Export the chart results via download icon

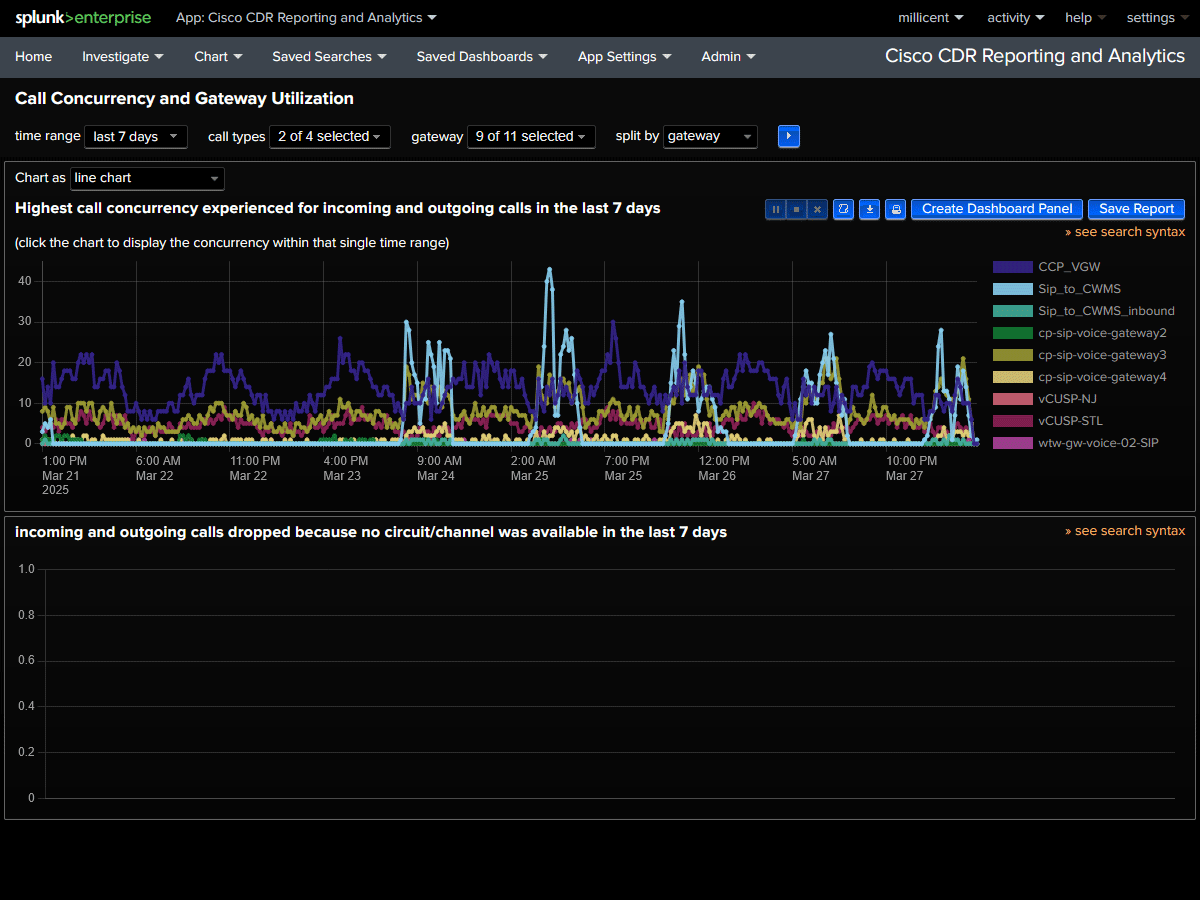click(869, 209)
